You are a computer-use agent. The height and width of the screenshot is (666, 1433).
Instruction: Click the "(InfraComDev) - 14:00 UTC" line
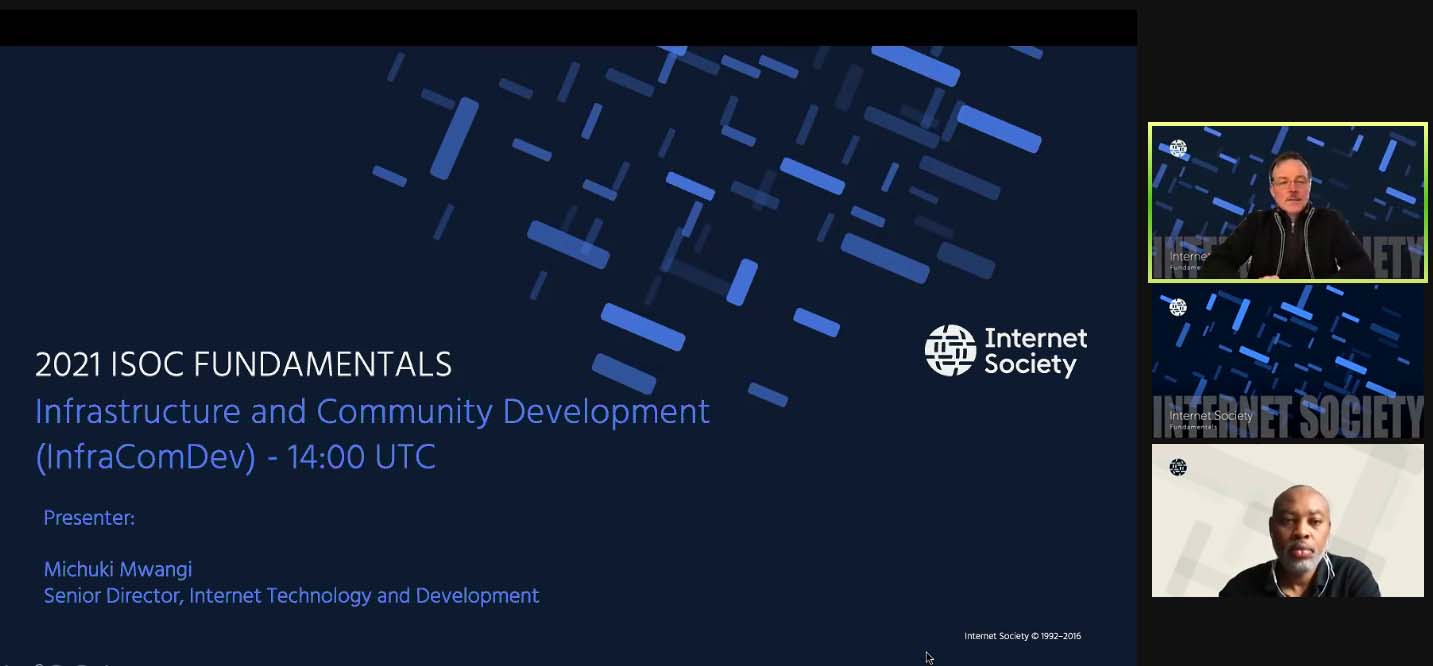click(x=235, y=458)
